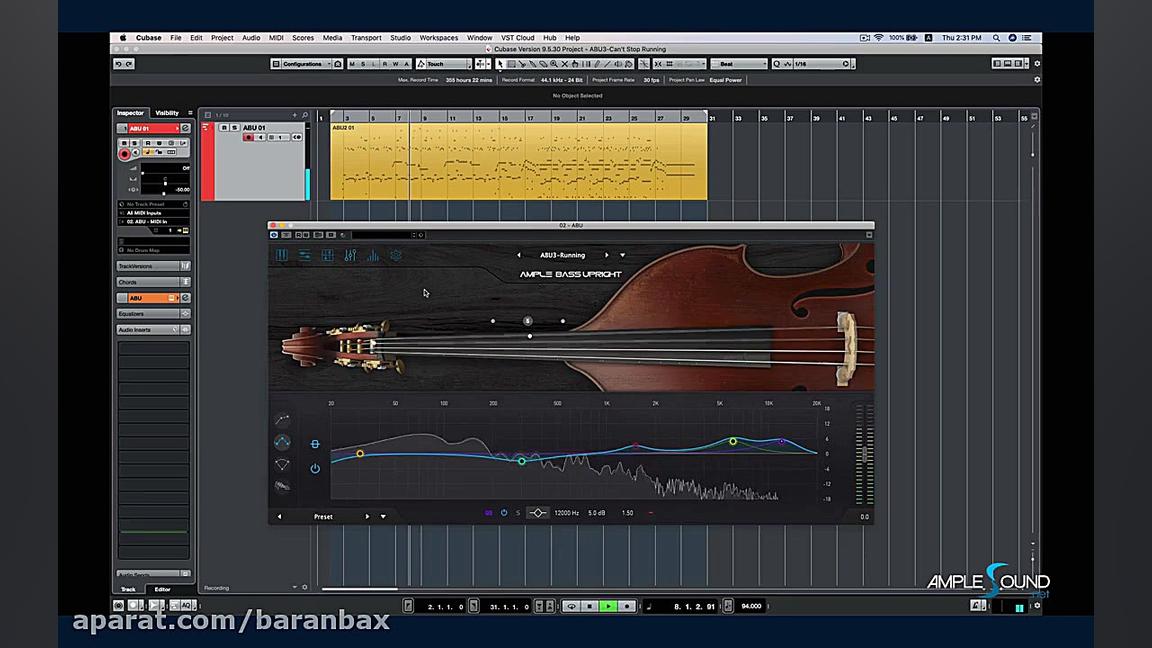This screenshot has height=648, width=1152.
Task: Click the Stop button in the transport bar
Action: coord(590,606)
